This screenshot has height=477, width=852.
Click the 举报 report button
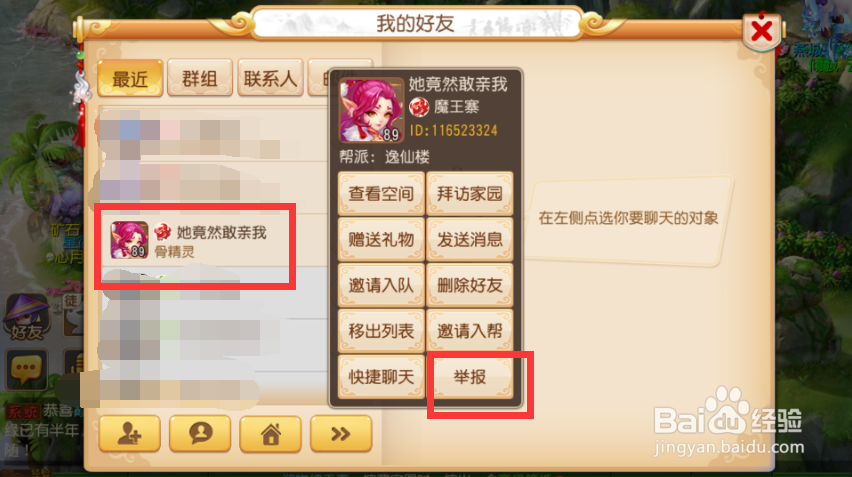click(470, 376)
